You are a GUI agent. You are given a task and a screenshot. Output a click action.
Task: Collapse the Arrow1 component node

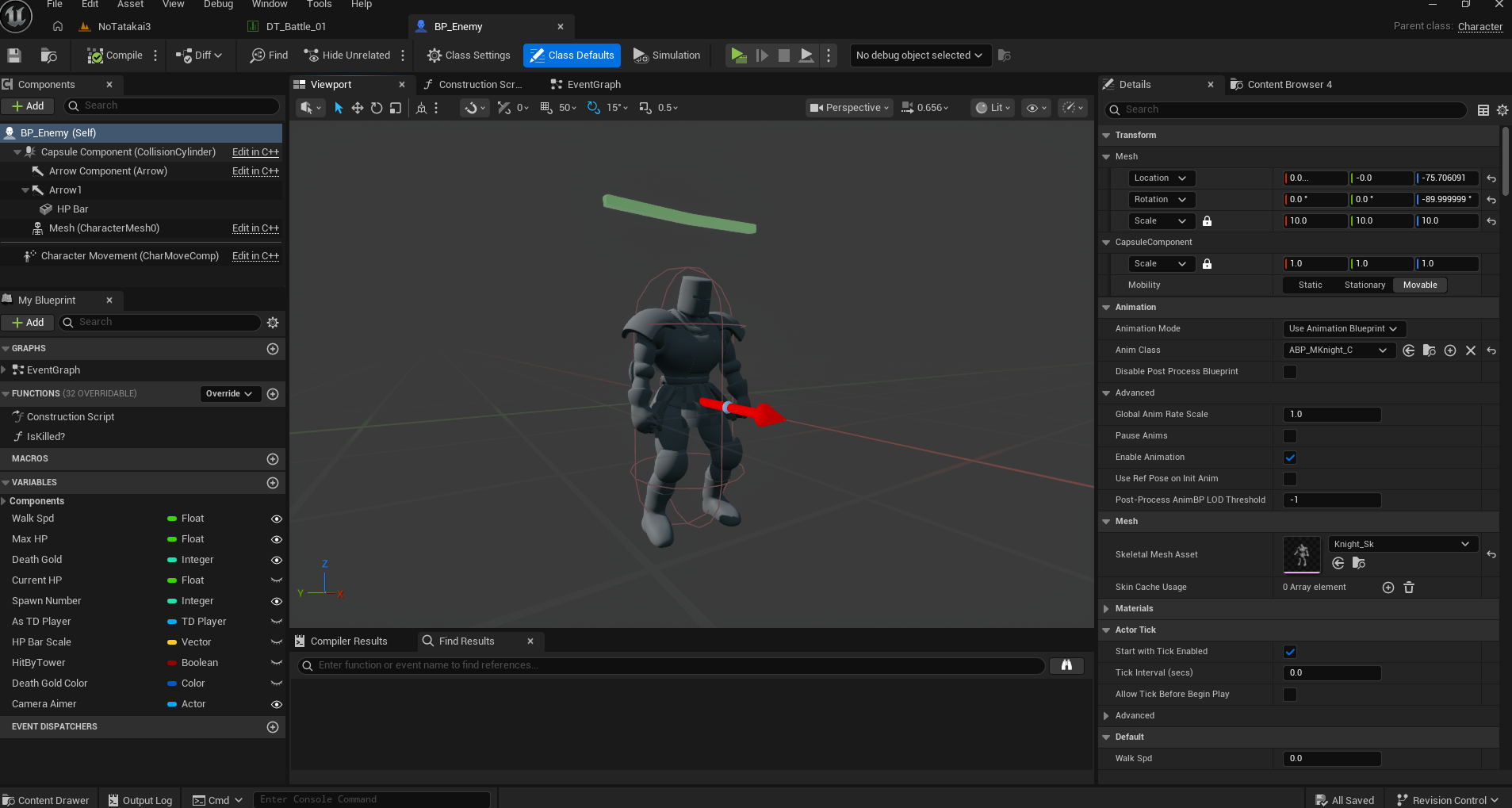(x=25, y=190)
